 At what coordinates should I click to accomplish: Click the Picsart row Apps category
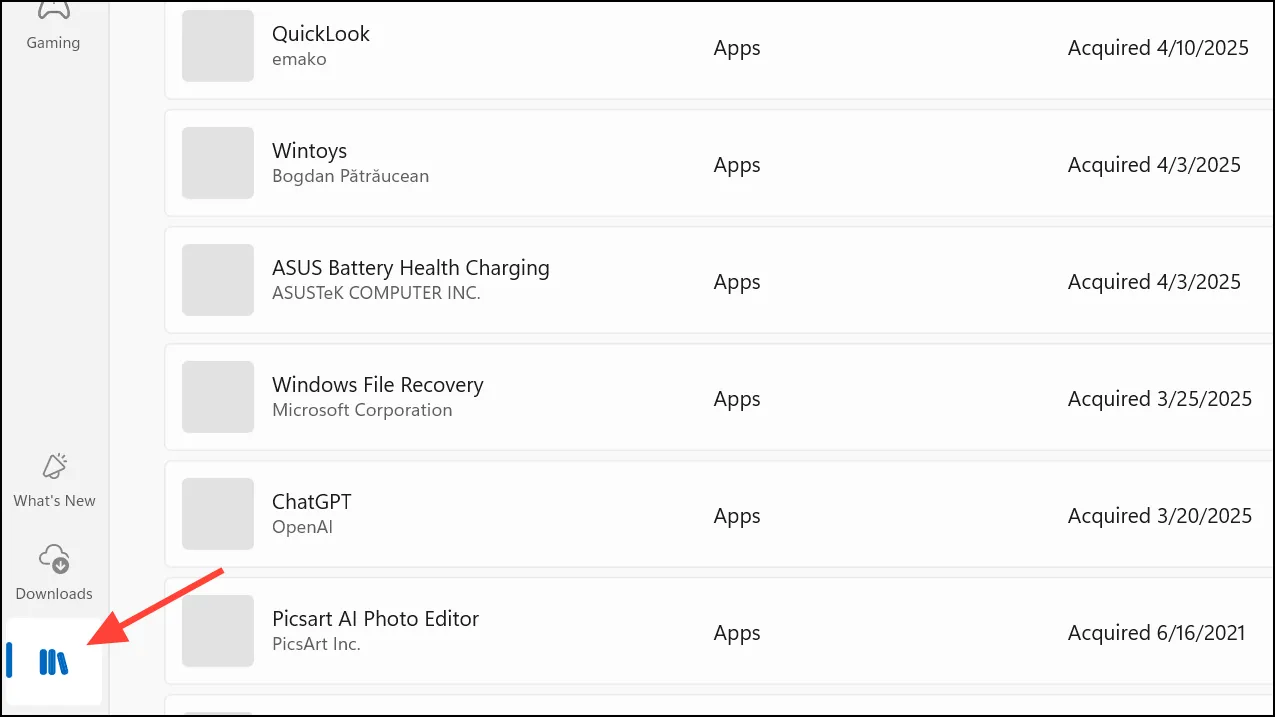point(737,633)
